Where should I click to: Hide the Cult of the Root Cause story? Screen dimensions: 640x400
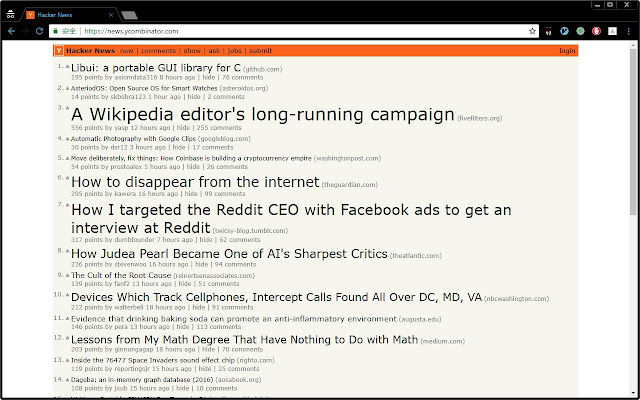click(x=185, y=284)
